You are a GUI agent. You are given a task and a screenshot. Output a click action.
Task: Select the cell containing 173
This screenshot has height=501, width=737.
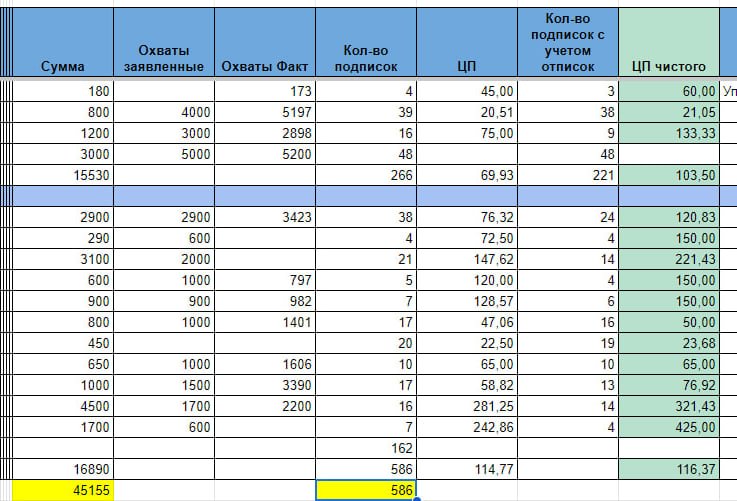265,91
